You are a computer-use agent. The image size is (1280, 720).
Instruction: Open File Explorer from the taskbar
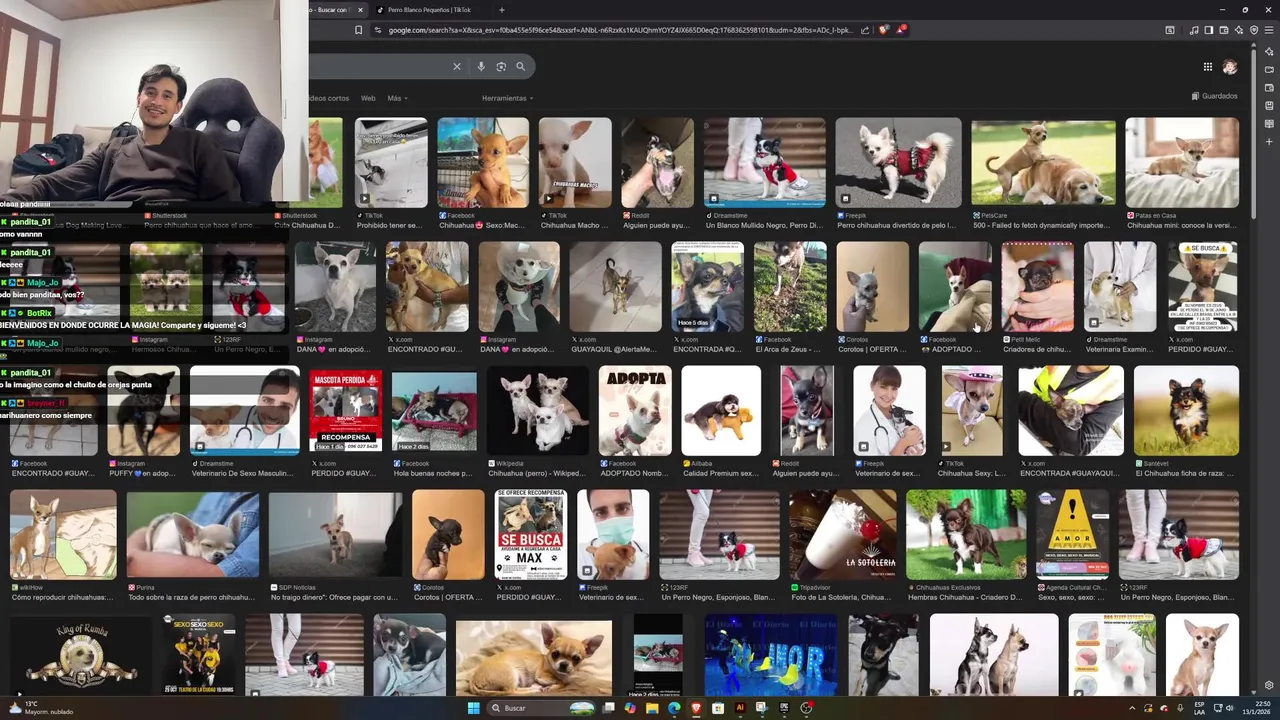tap(652, 708)
